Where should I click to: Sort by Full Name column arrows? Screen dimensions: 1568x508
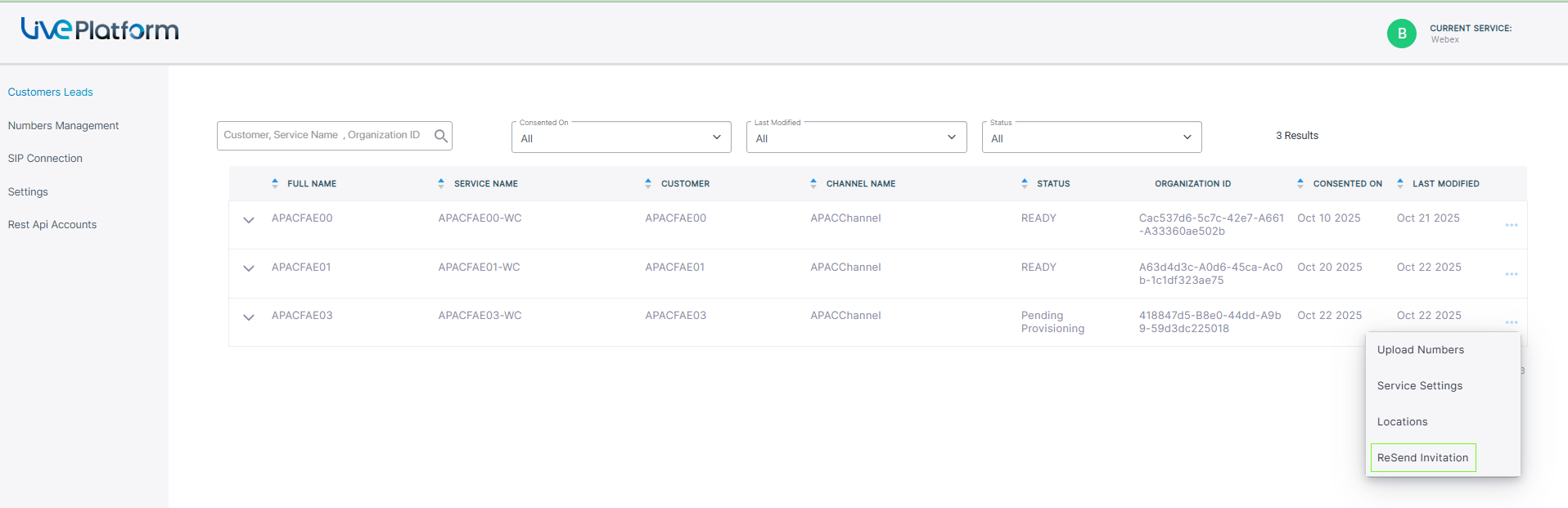275,184
